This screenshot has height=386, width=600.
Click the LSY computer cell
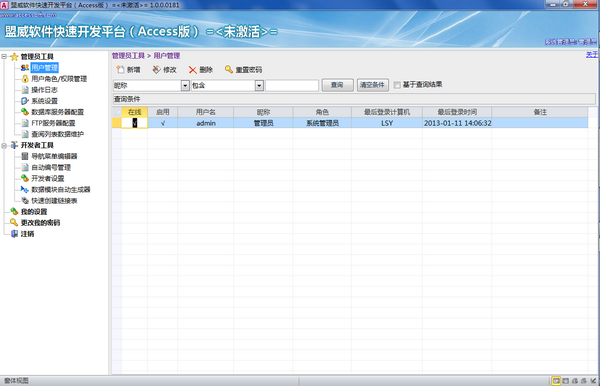pyautogui.click(x=387, y=123)
